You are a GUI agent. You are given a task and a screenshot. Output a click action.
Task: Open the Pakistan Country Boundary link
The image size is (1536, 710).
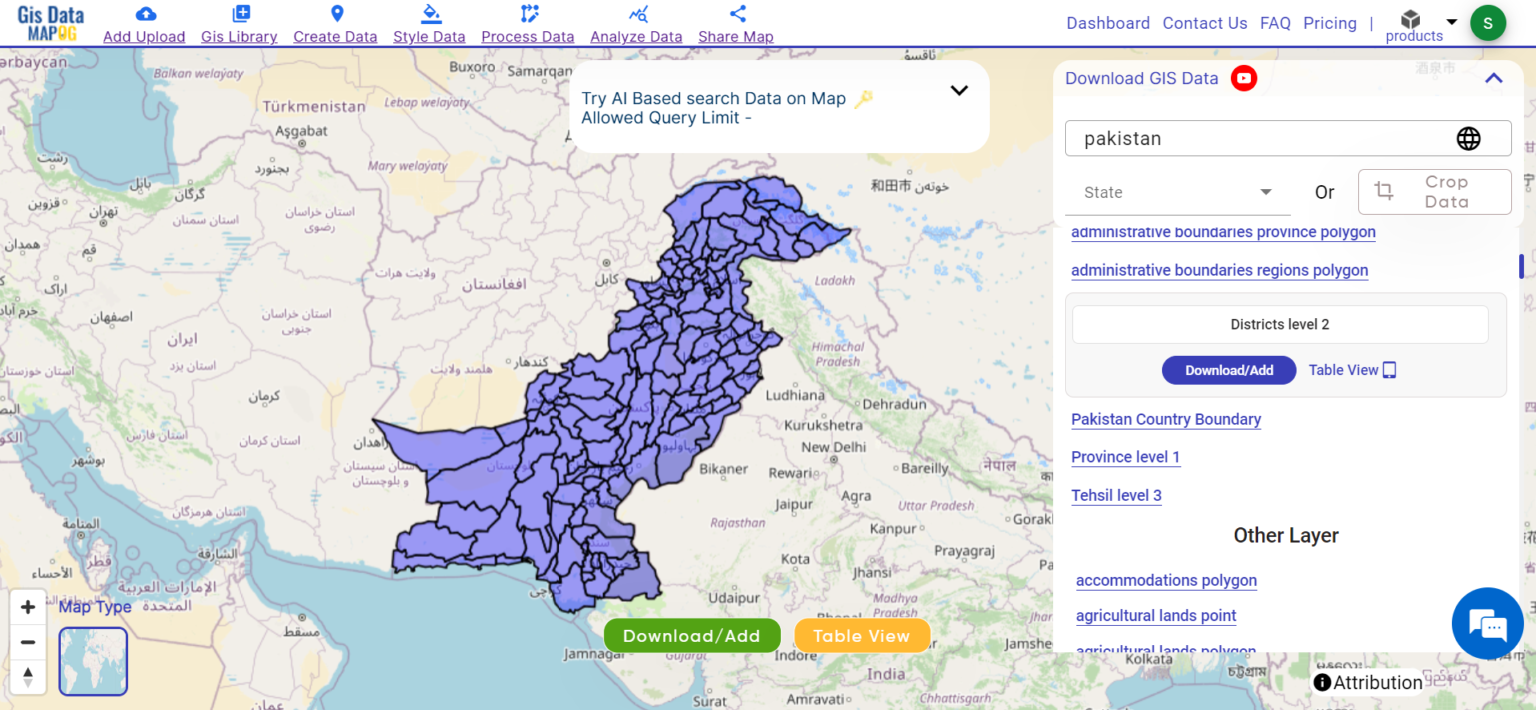(1166, 420)
